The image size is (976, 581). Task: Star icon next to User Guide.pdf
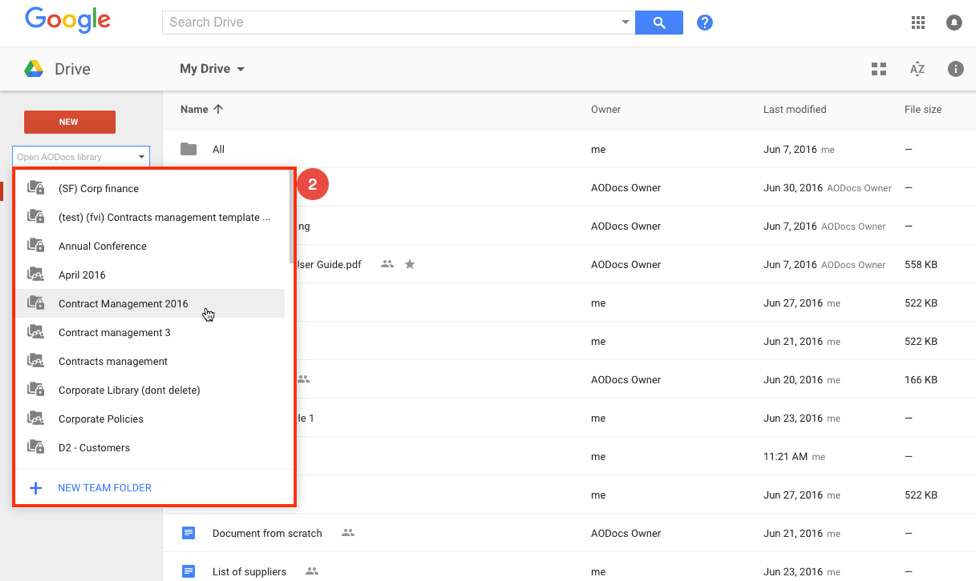[x=410, y=264]
